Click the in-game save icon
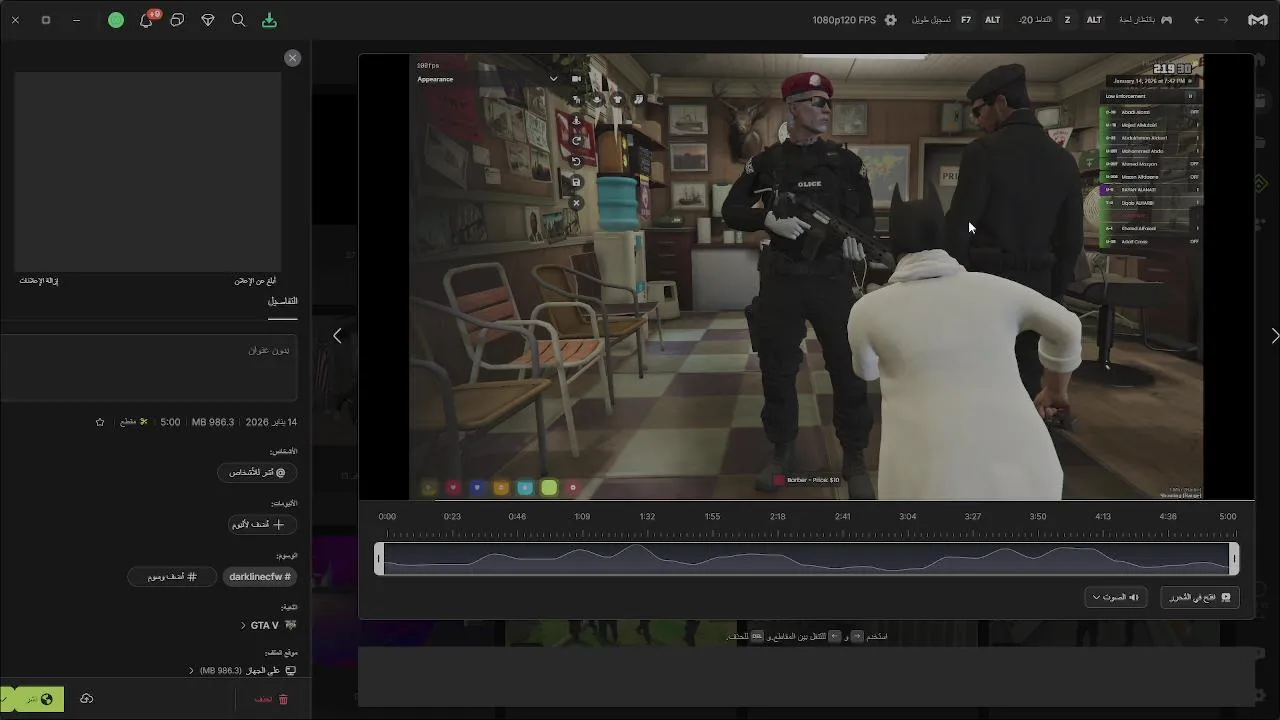 (576, 182)
